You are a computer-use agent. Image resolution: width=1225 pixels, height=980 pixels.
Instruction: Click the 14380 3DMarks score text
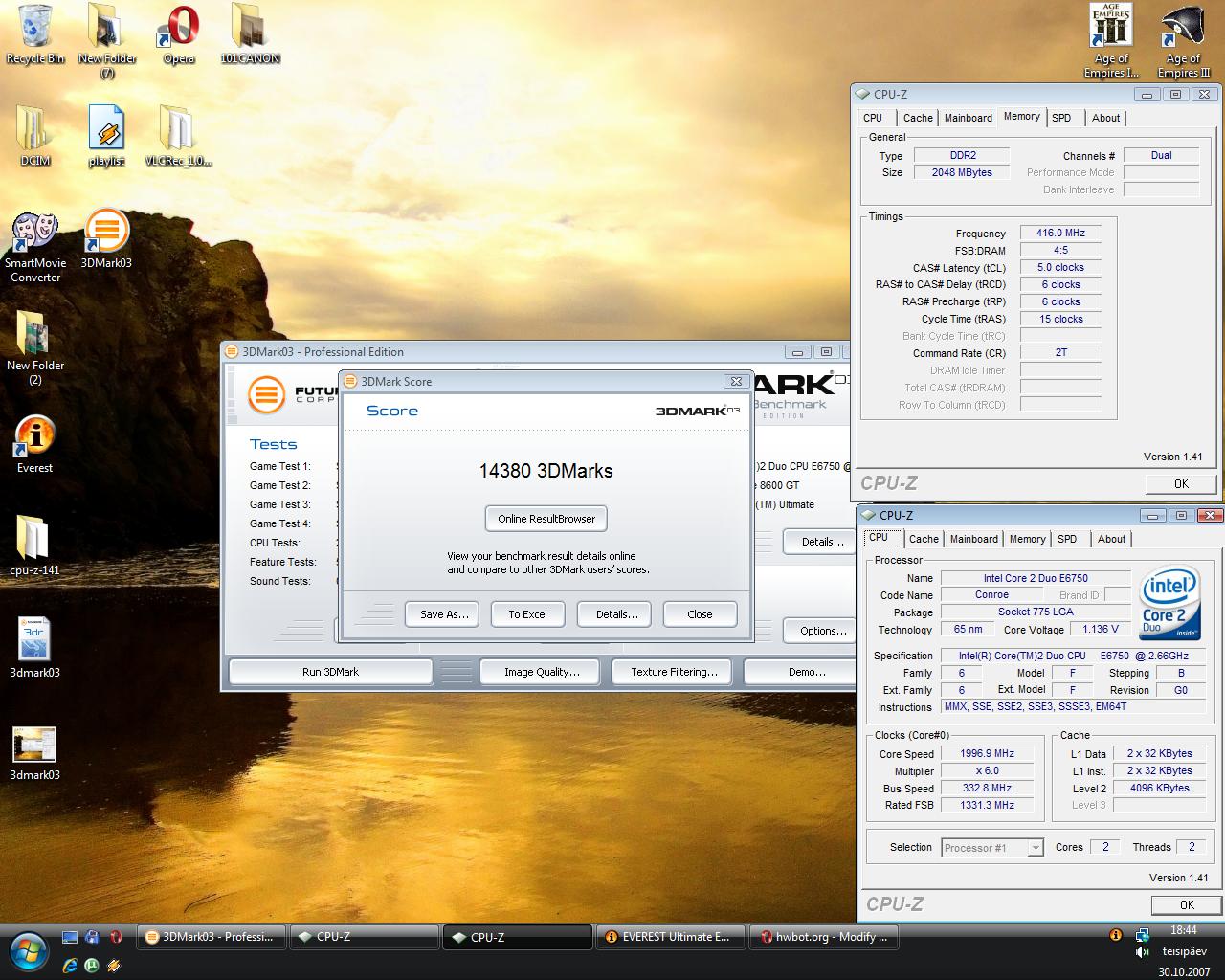pos(546,471)
